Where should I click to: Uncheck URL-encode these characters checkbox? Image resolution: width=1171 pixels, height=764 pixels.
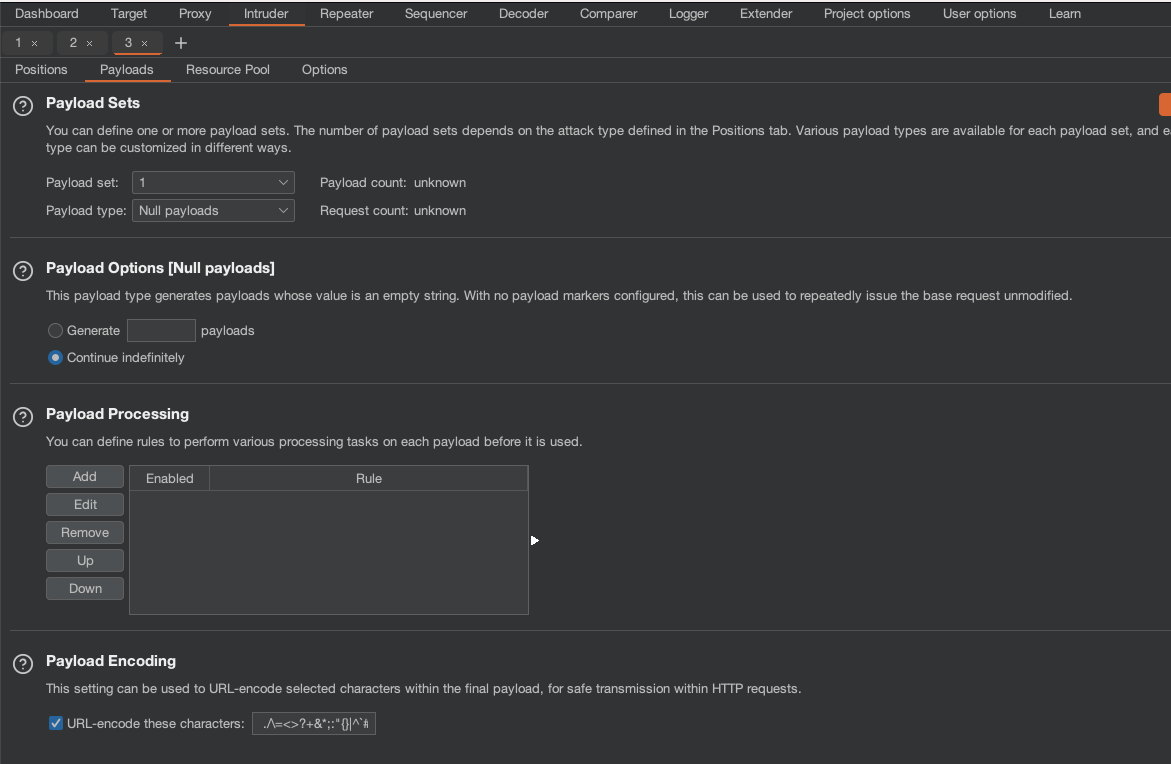click(x=56, y=723)
